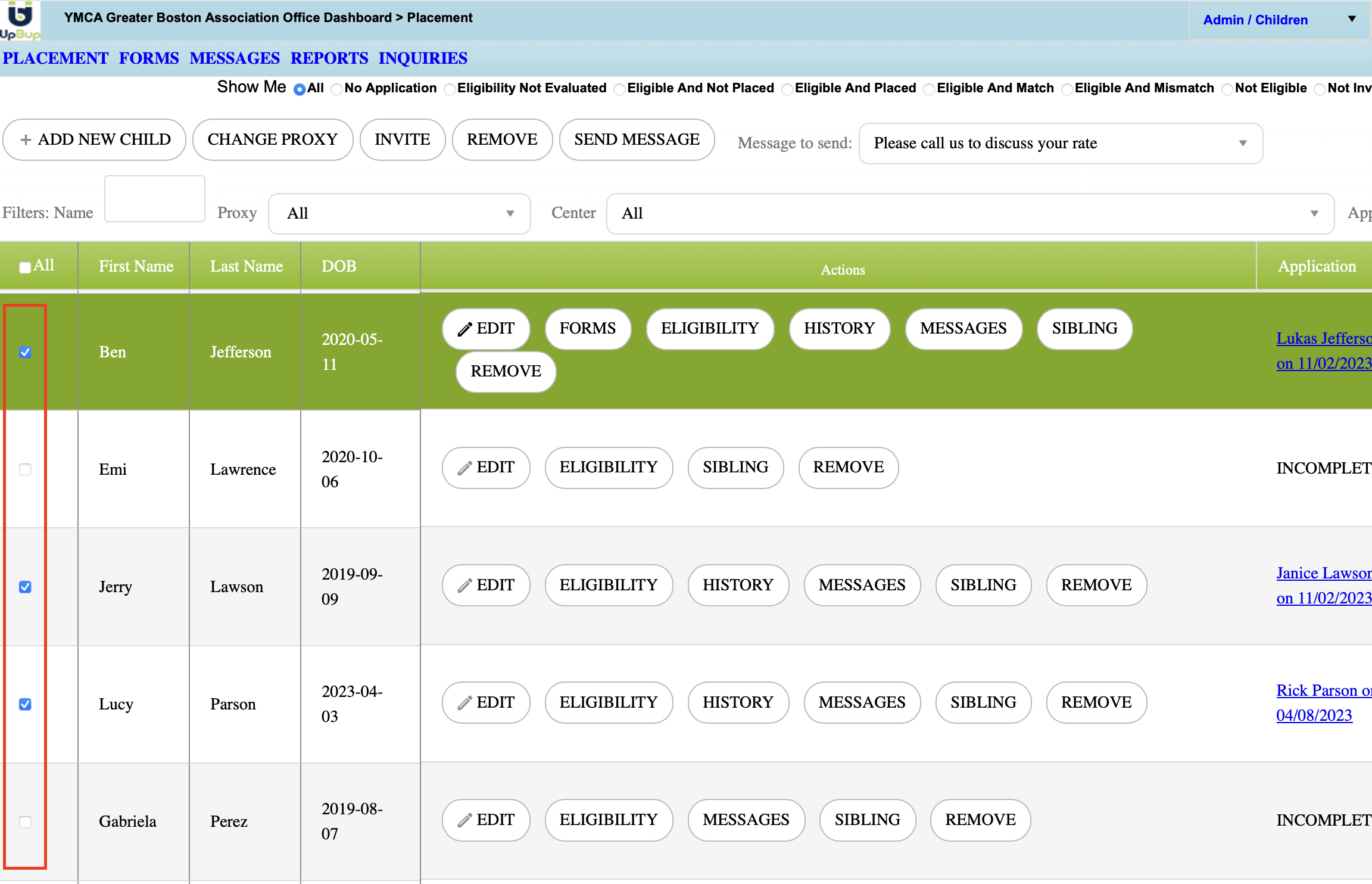
Task: Click in the Name filter field
Action: pos(155,200)
